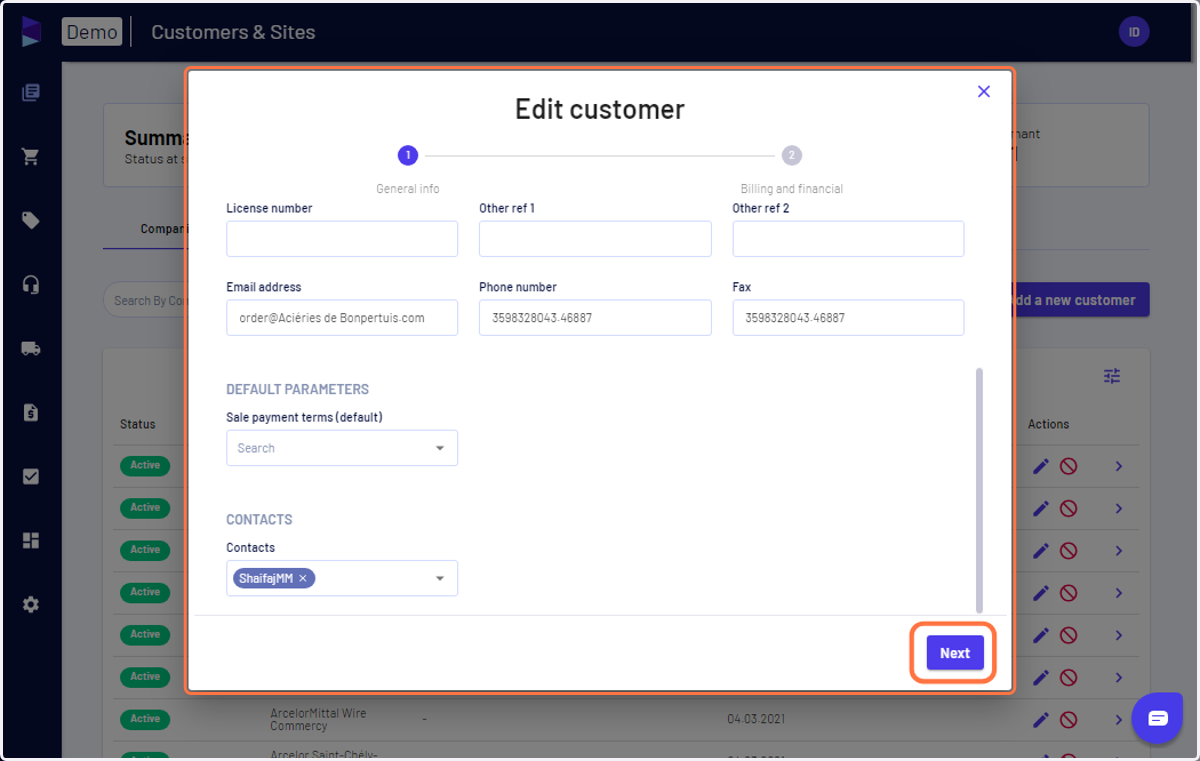The height and width of the screenshot is (761, 1200).
Task: Click the Customers & Sites page title
Action: pos(233,32)
